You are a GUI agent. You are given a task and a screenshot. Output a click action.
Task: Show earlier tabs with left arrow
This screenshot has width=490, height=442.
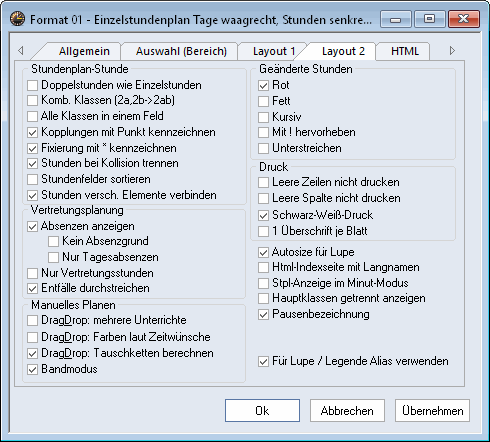[x=21, y=50]
